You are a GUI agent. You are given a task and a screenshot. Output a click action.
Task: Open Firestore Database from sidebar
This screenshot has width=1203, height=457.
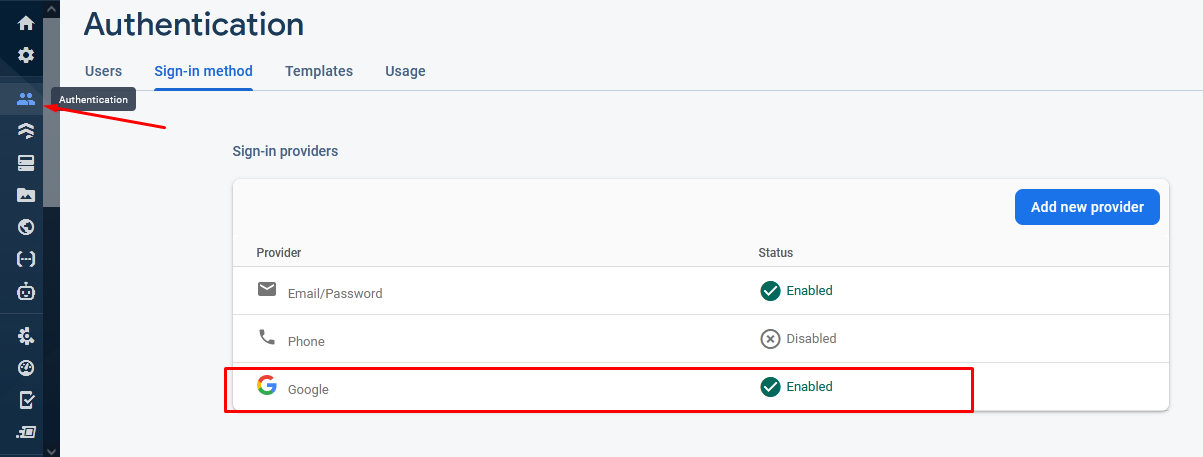pyautogui.click(x=26, y=131)
